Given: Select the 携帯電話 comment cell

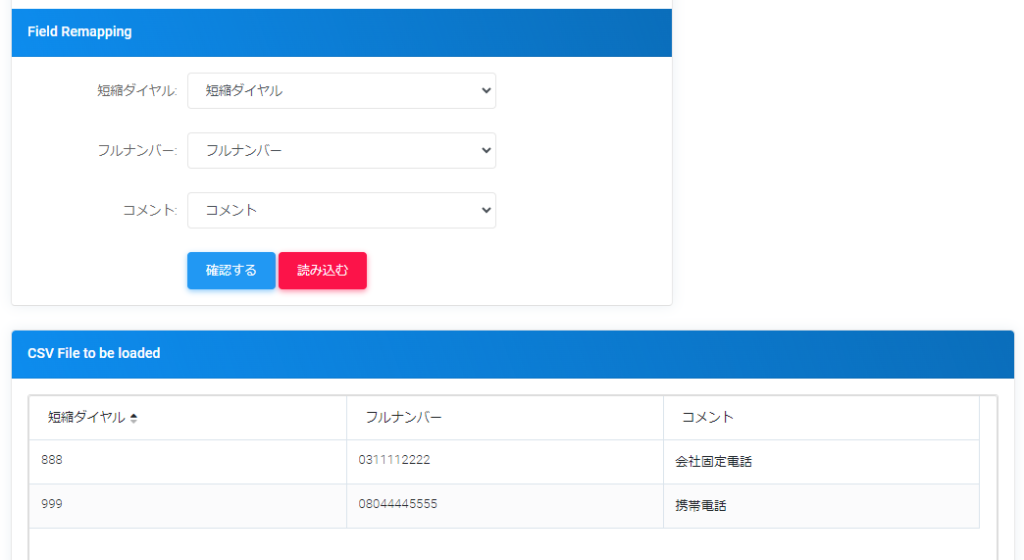Looking at the screenshot, I should 700,506.
